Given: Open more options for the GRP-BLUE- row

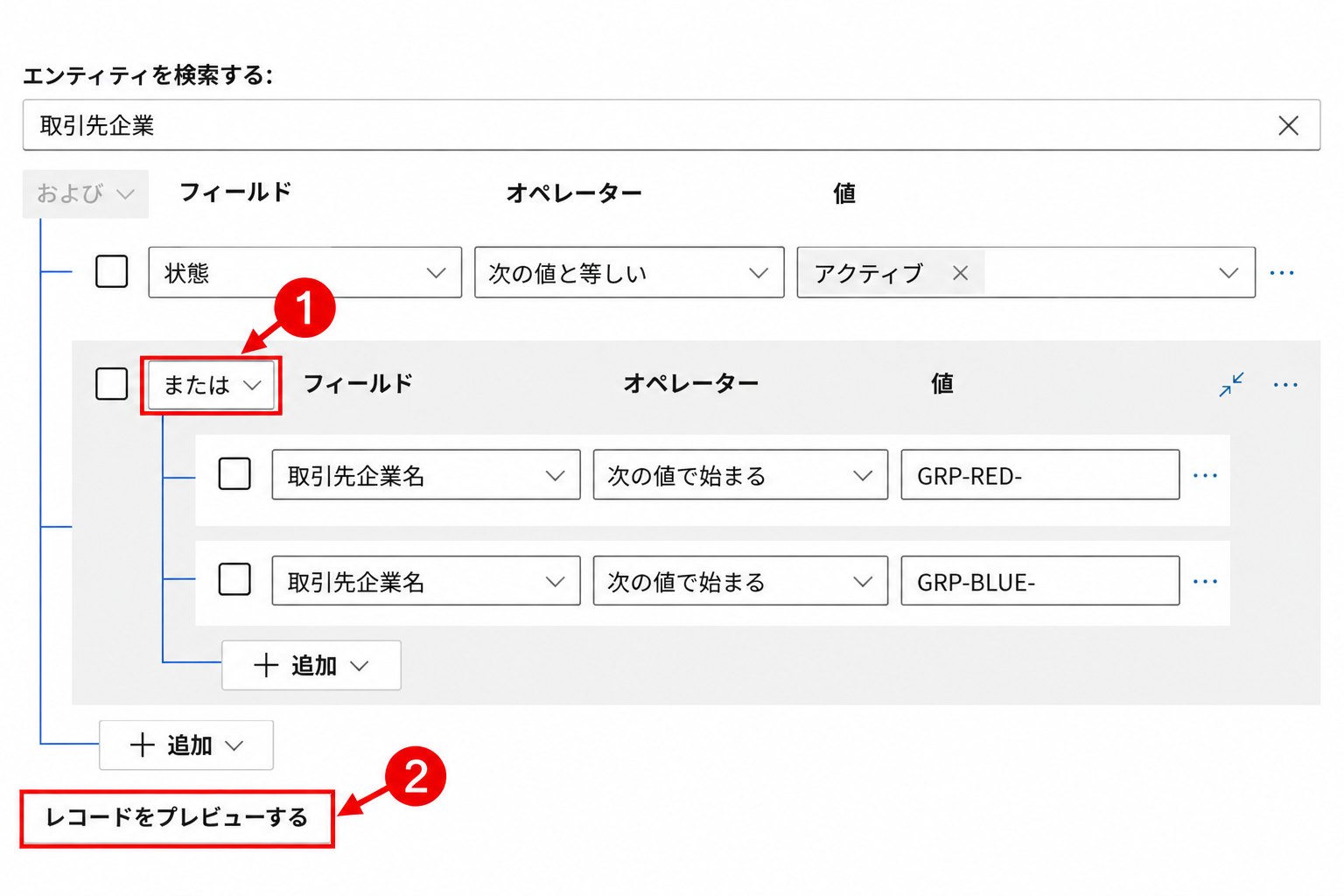Looking at the screenshot, I should pyautogui.click(x=1205, y=581).
